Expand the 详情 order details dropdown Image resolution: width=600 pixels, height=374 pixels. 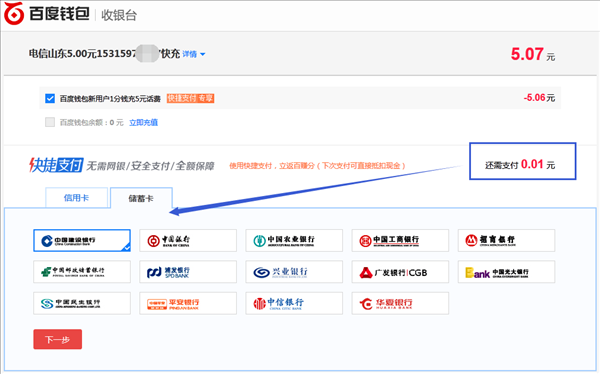(194, 54)
